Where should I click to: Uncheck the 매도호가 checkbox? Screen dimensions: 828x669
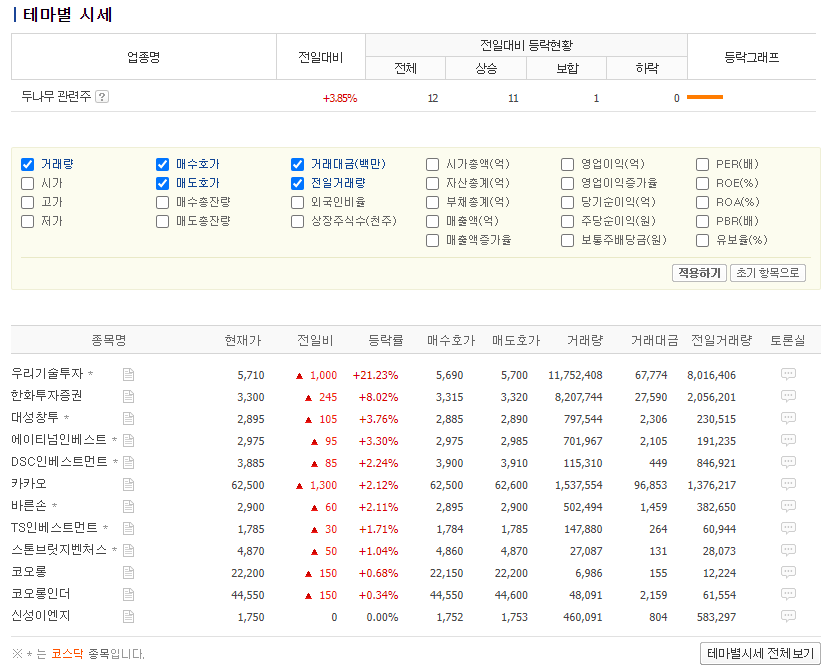tap(163, 183)
